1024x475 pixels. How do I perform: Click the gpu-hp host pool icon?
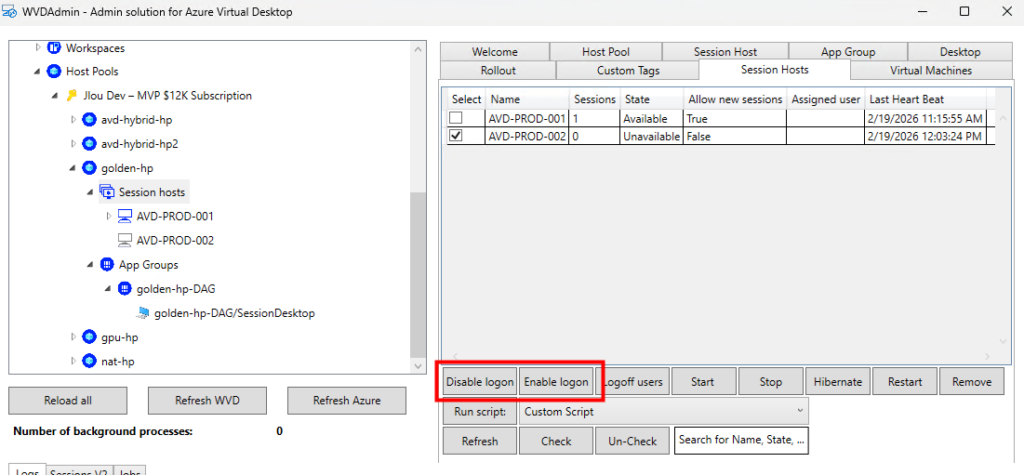tap(89, 337)
